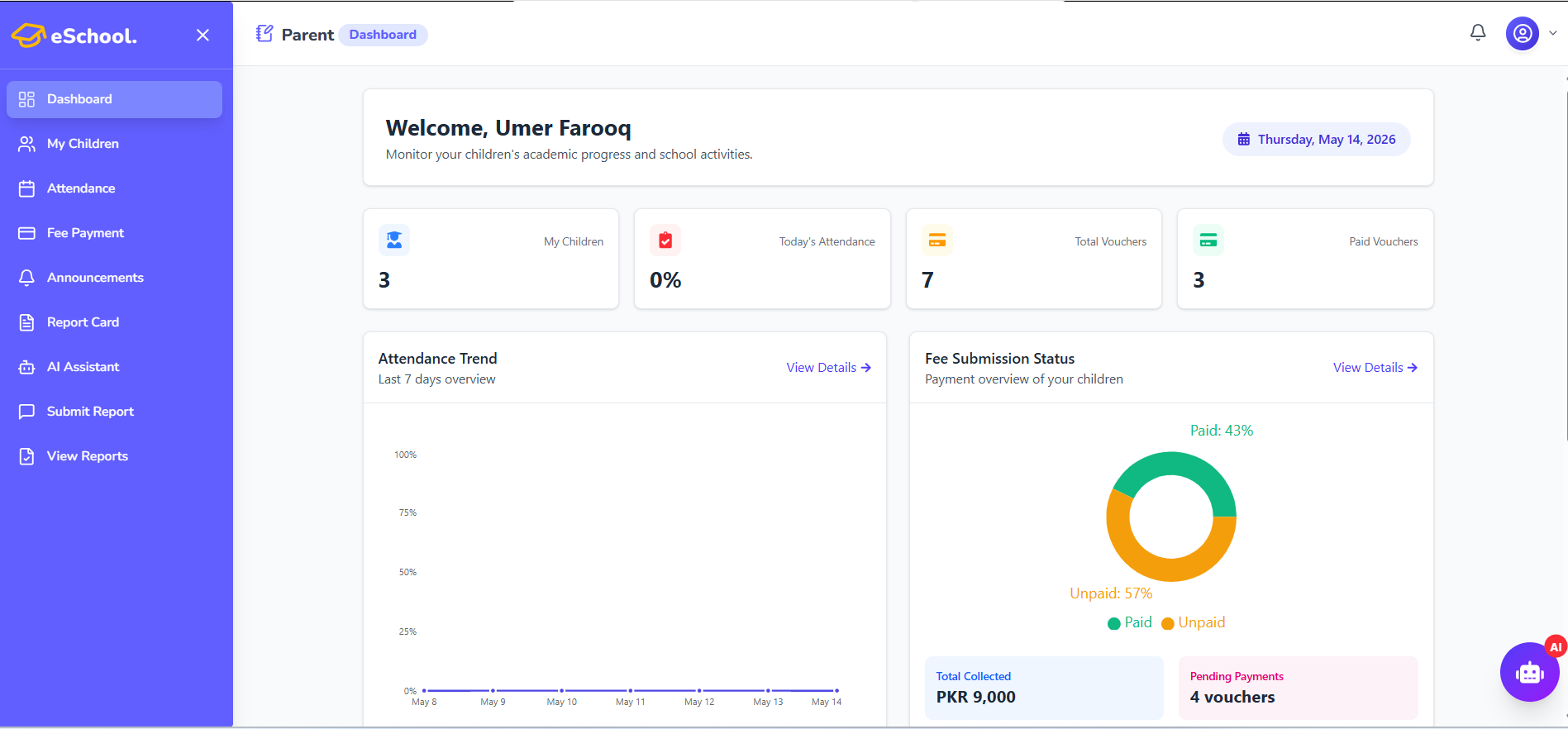Click the Last 7 days overview text

pyautogui.click(x=437, y=379)
